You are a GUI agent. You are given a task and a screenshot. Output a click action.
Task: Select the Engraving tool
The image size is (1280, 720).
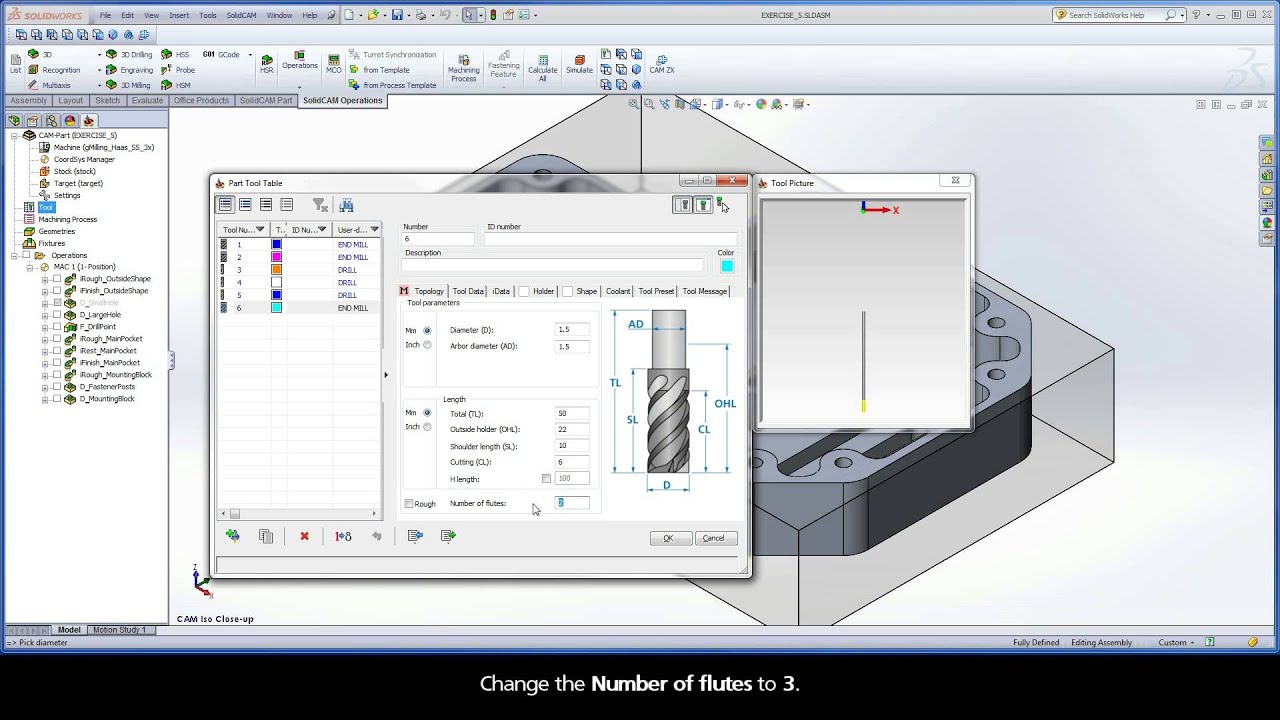tap(130, 70)
